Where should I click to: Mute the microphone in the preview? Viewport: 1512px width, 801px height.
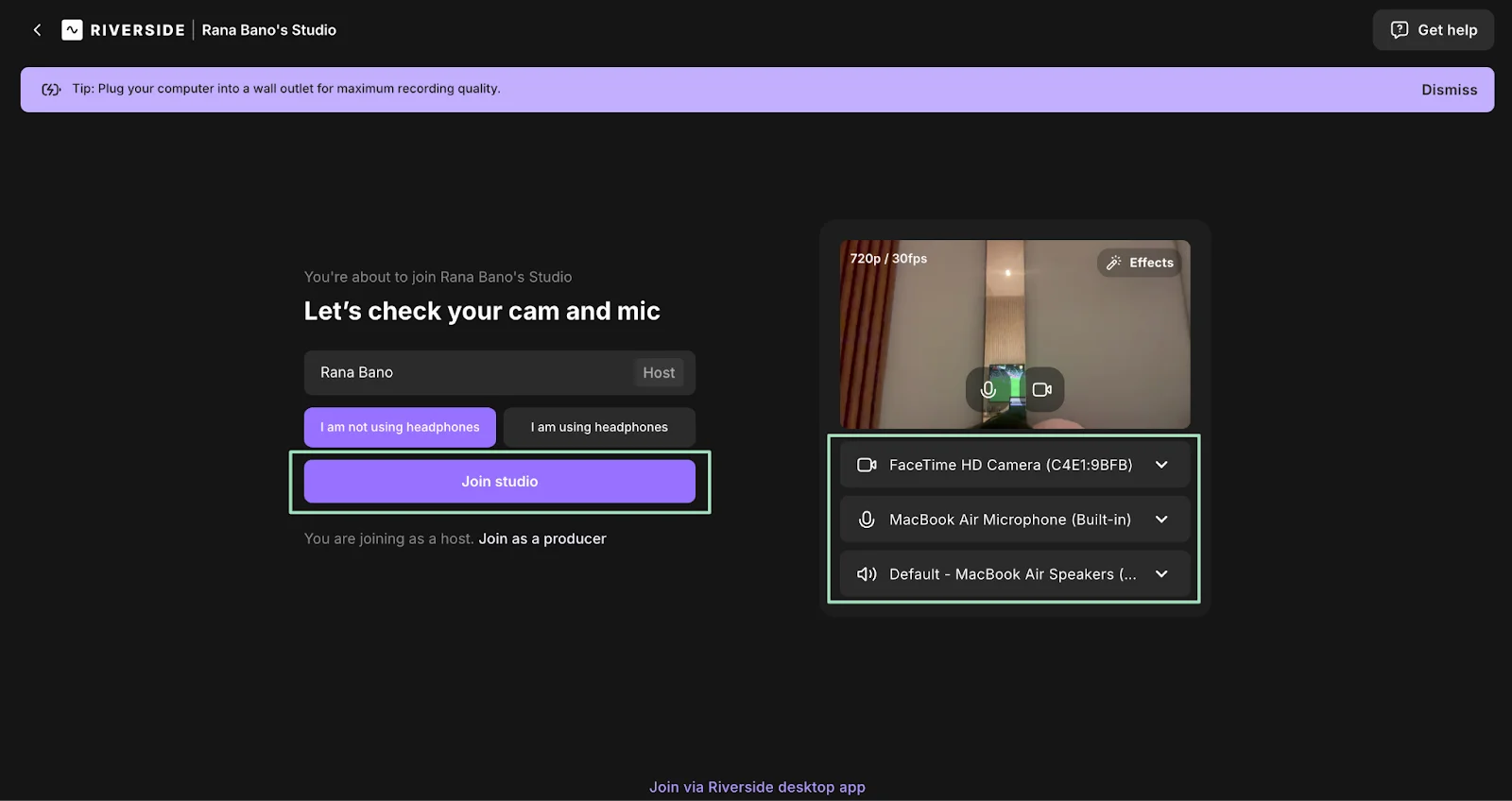(x=988, y=389)
